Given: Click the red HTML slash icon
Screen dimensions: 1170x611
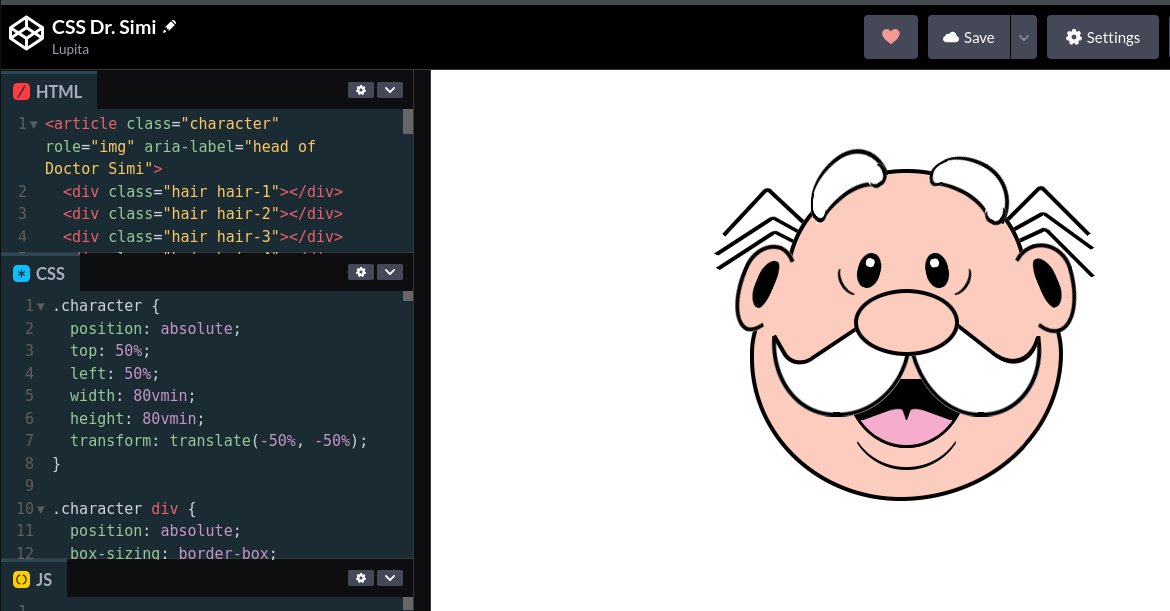Looking at the screenshot, I should (x=22, y=92).
